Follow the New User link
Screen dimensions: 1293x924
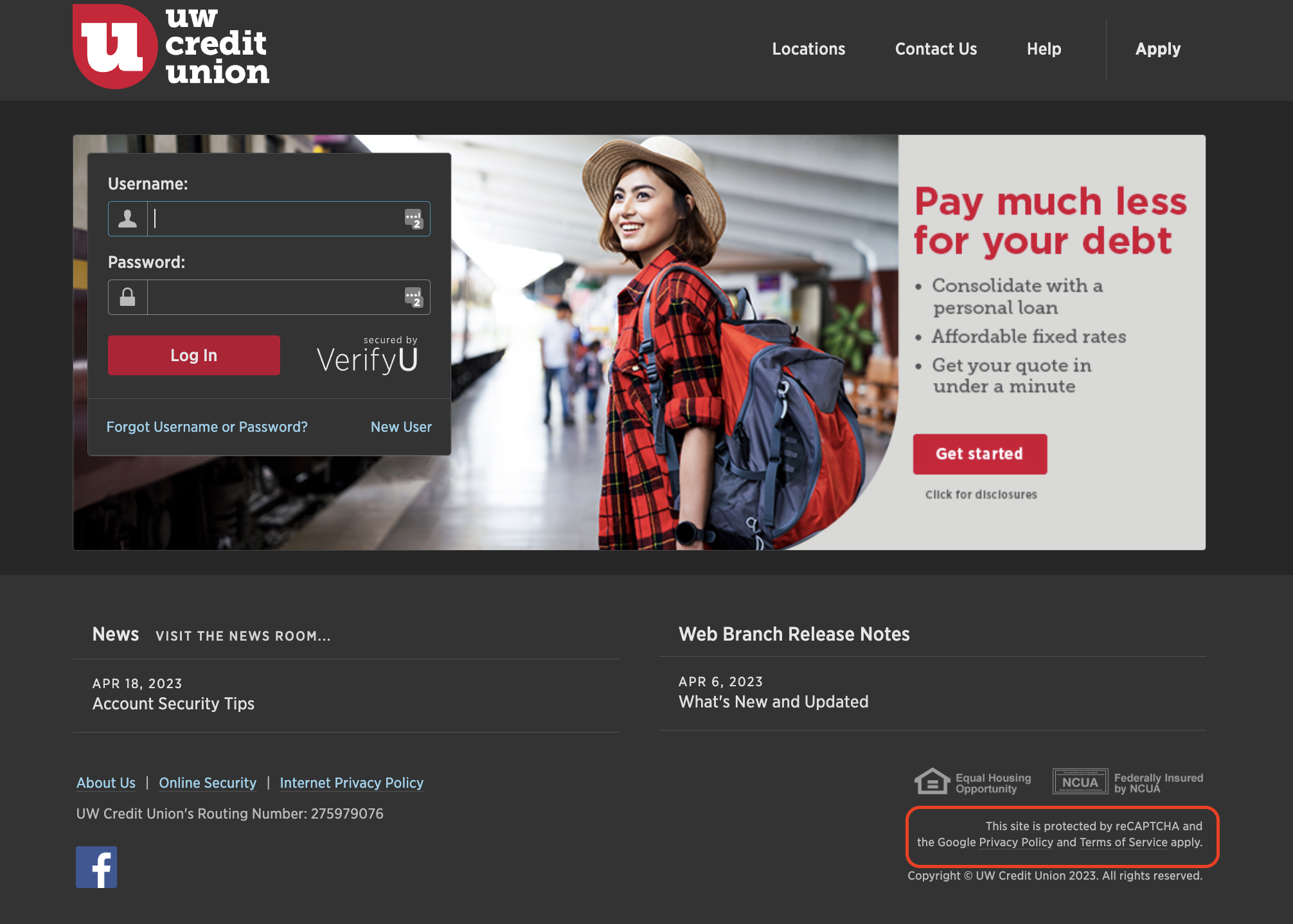coord(401,427)
